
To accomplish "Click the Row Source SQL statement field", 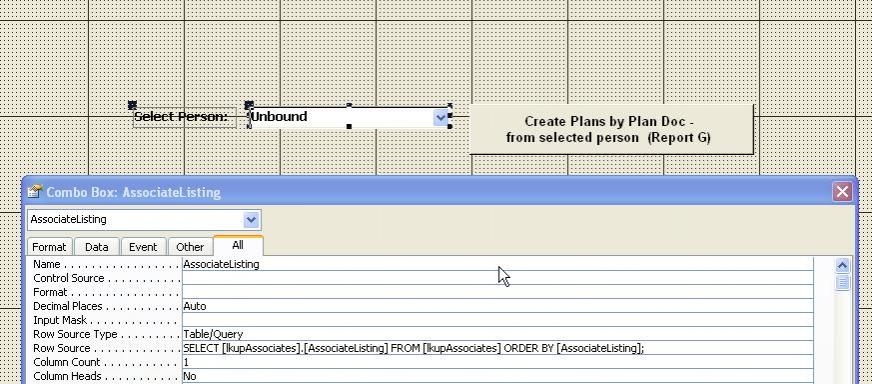I will (x=498, y=348).
